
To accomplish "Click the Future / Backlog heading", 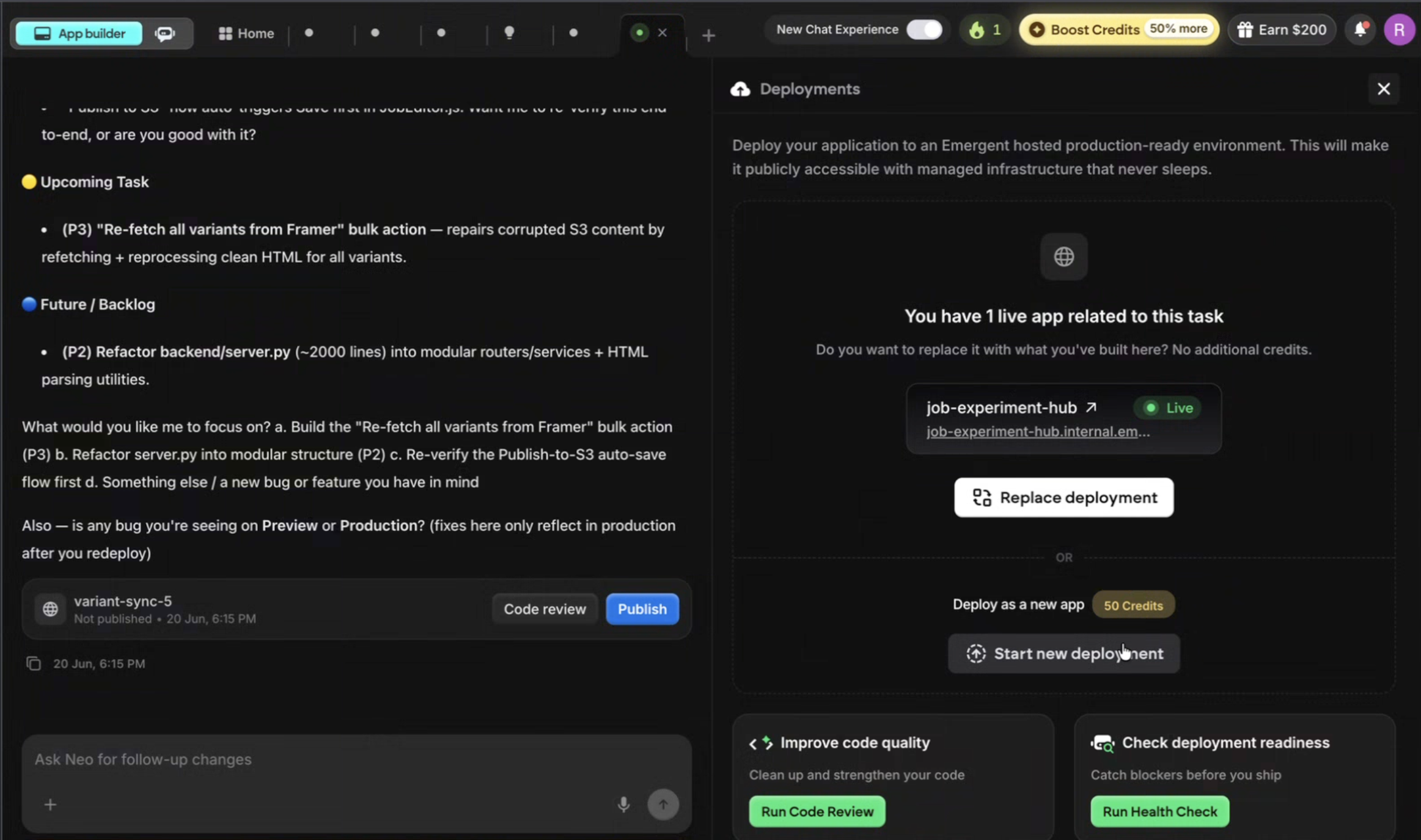I will pyautogui.click(x=98, y=304).
